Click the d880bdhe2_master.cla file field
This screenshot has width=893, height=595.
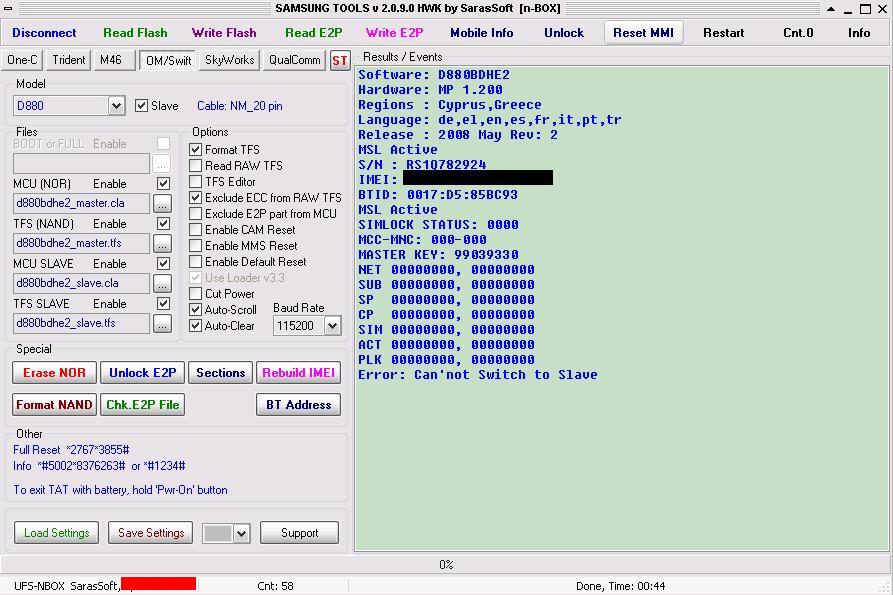(81, 203)
